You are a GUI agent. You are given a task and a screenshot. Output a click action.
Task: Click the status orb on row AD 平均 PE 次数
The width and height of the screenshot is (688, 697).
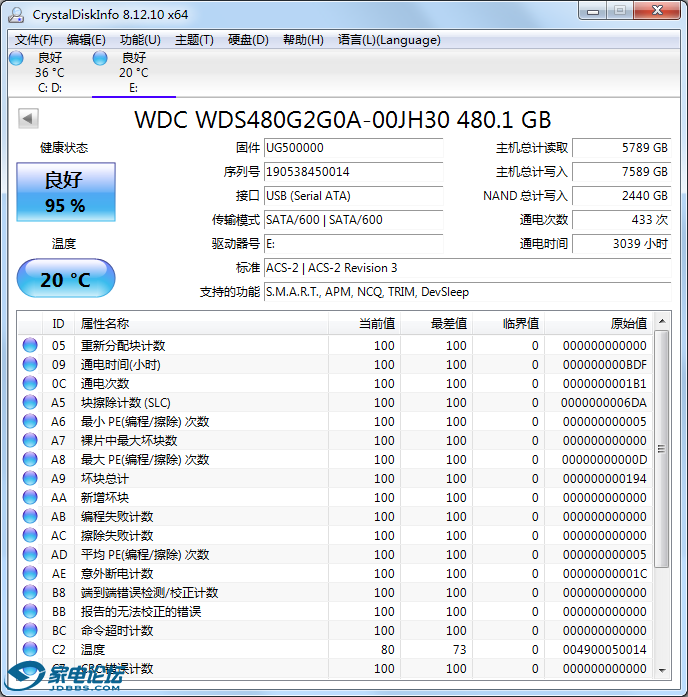(30, 554)
